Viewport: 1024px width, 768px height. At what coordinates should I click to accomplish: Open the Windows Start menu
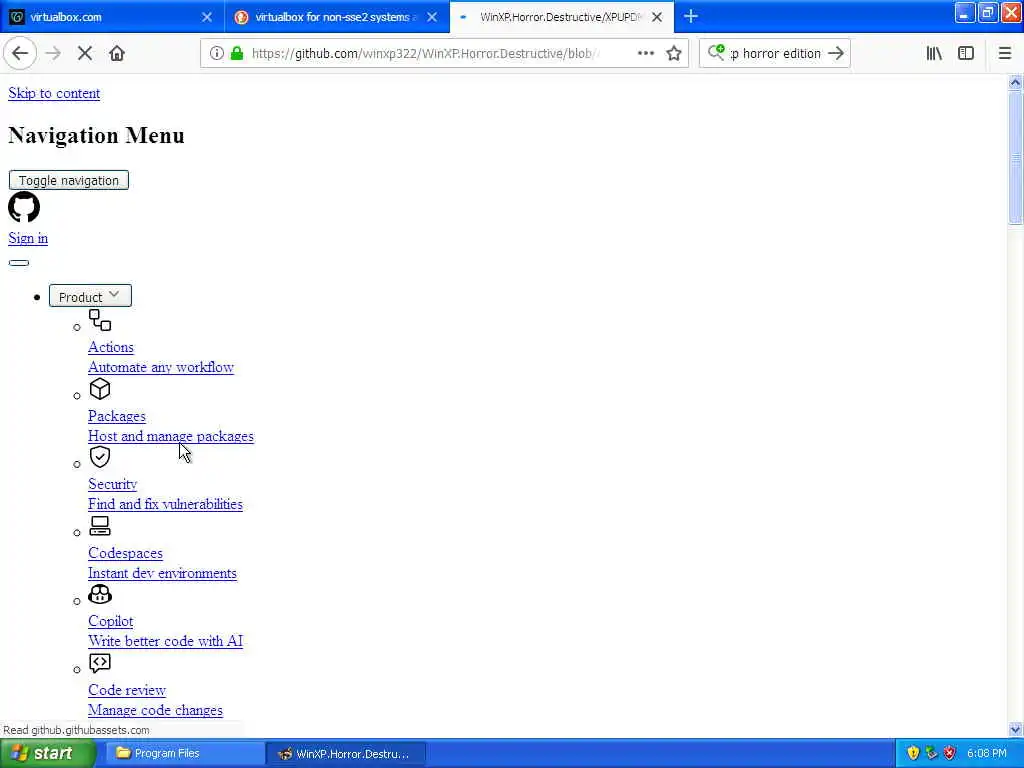pyautogui.click(x=46, y=754)
